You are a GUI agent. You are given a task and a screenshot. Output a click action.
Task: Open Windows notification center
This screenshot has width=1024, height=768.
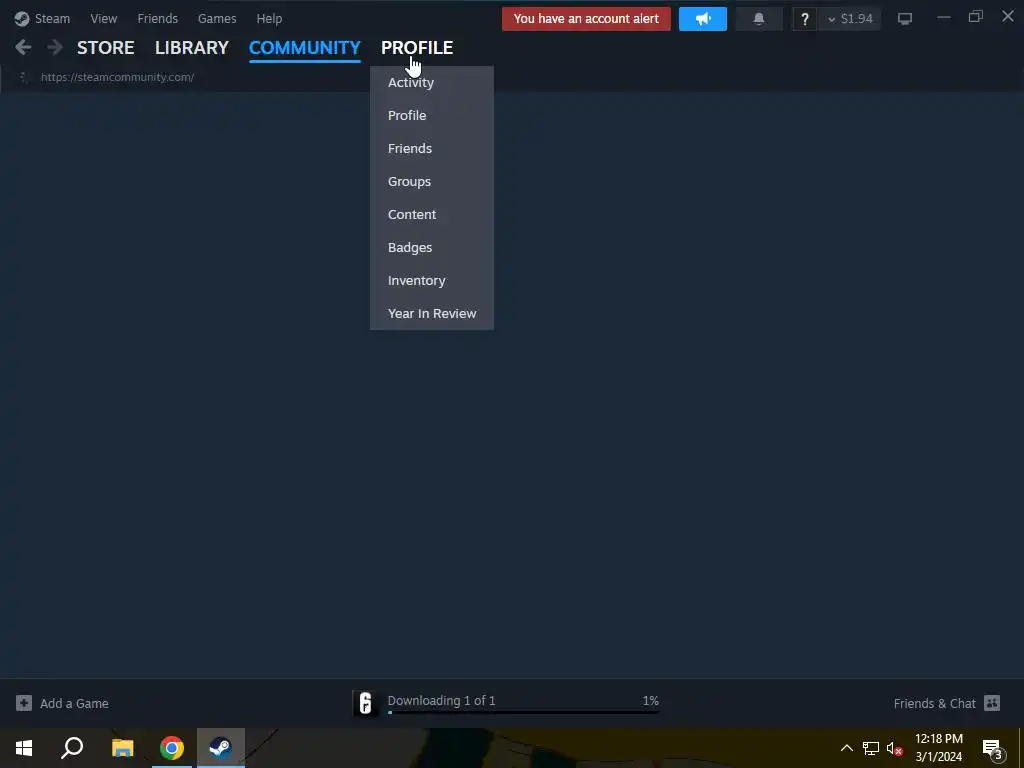coord(992,748)
